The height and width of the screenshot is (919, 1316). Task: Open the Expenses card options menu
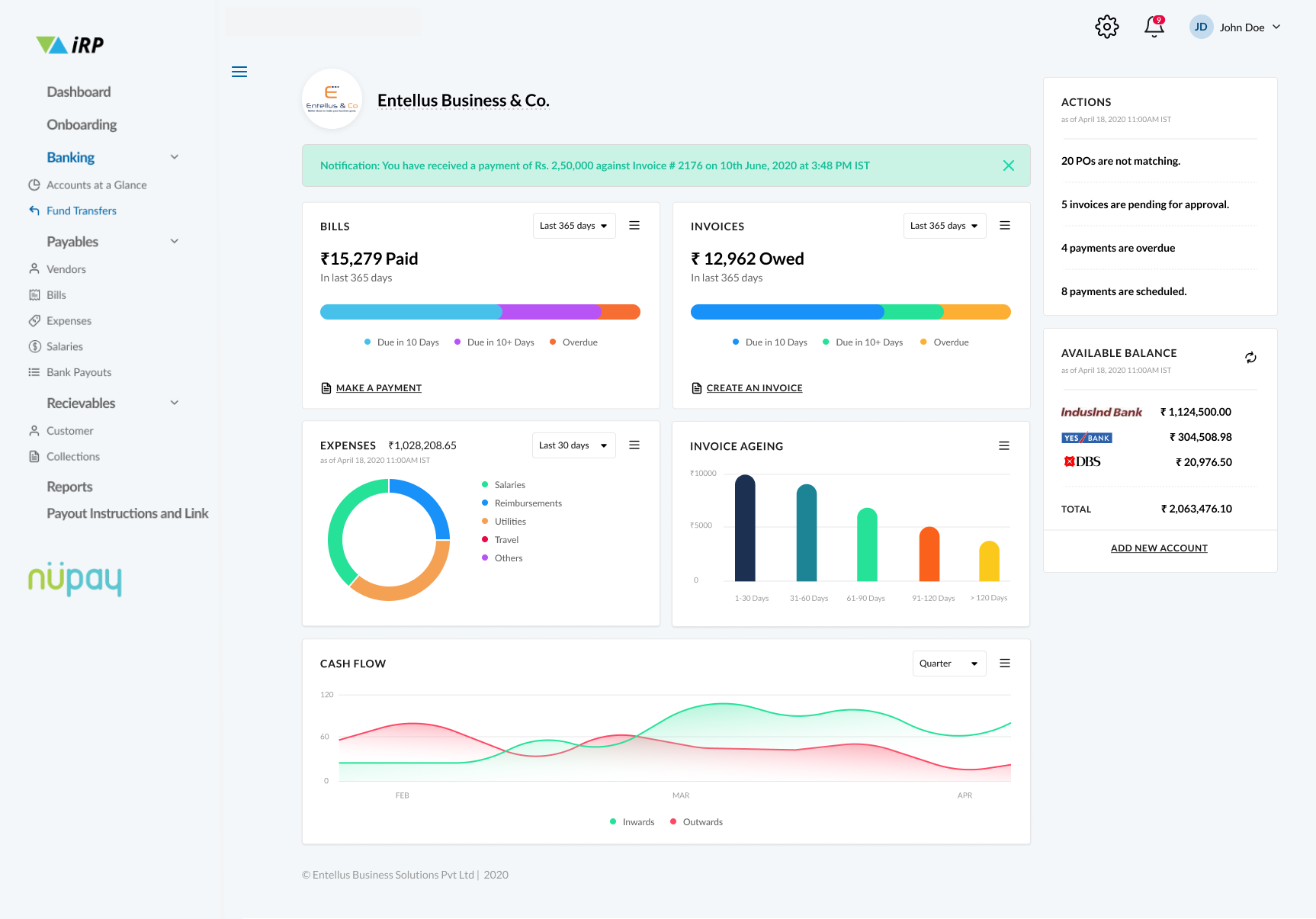pos(634,445)
